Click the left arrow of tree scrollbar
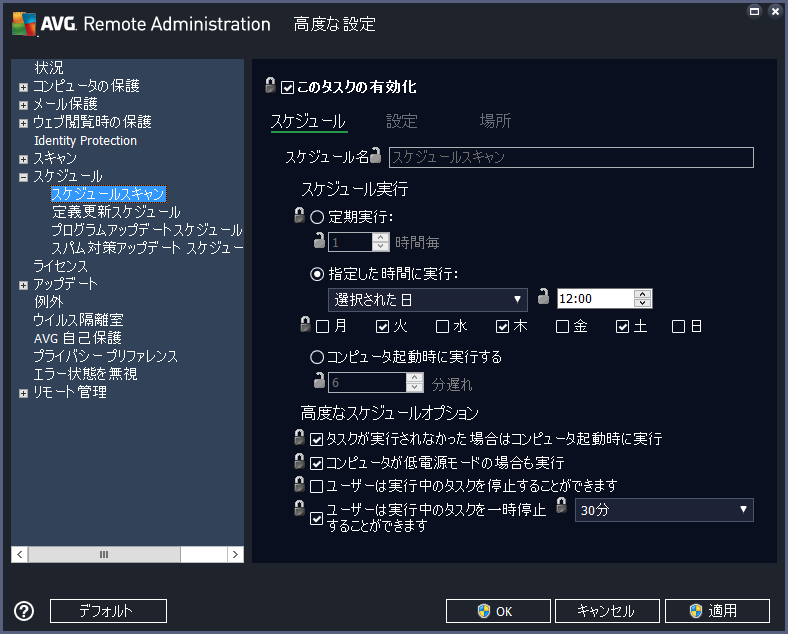 click(x=20, y=554)
